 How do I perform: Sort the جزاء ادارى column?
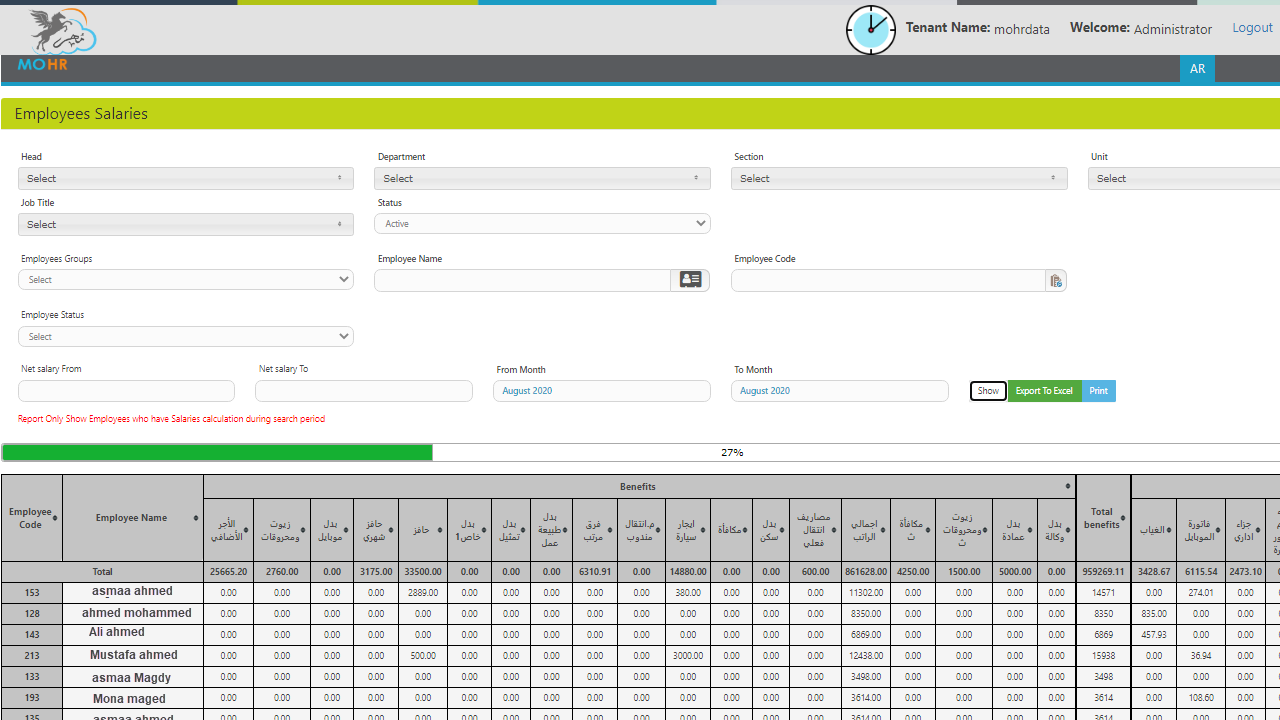coord(1258,530)
